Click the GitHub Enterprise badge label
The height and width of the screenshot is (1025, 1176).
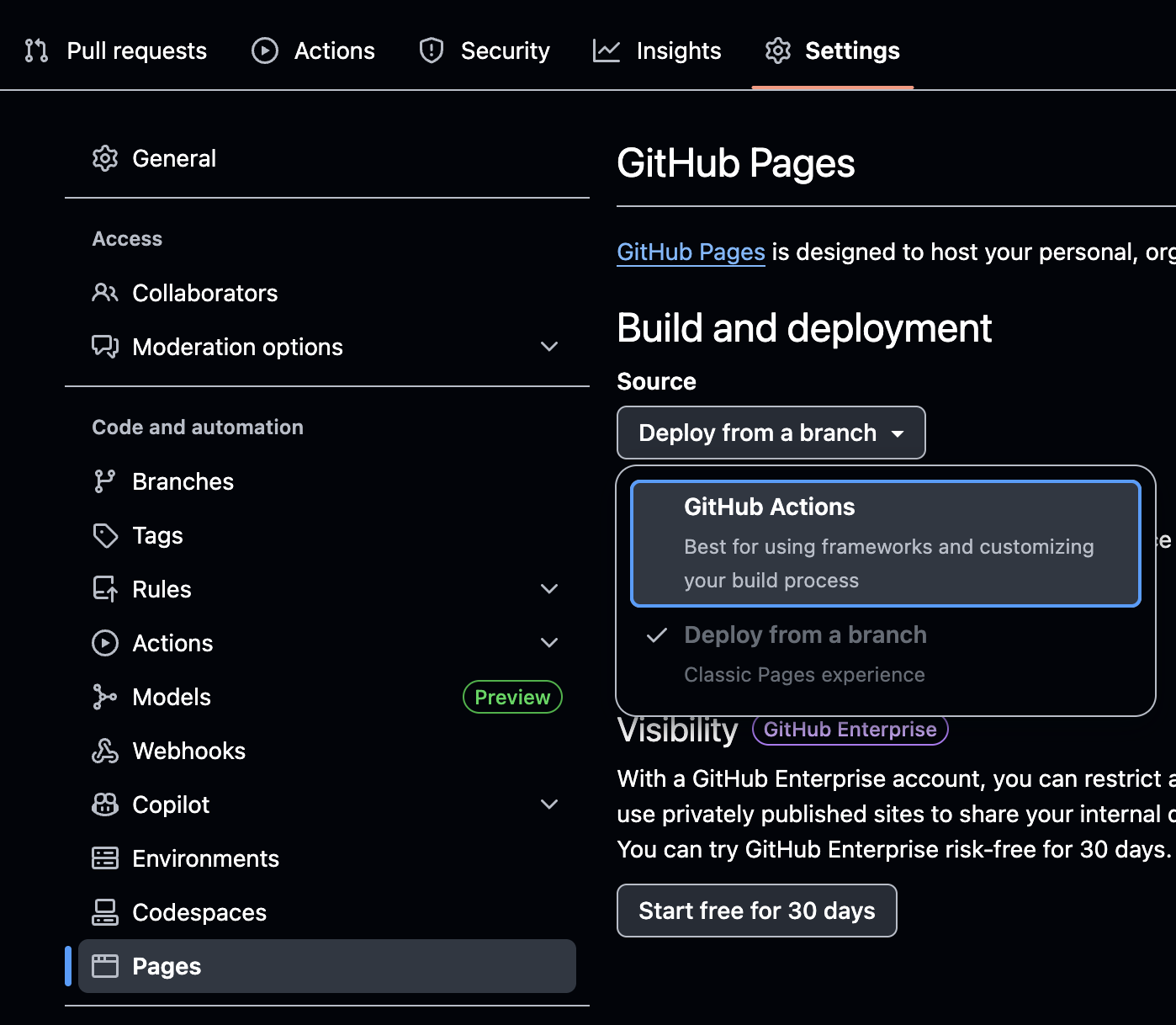pyautogui.click(x=850, y=730)
